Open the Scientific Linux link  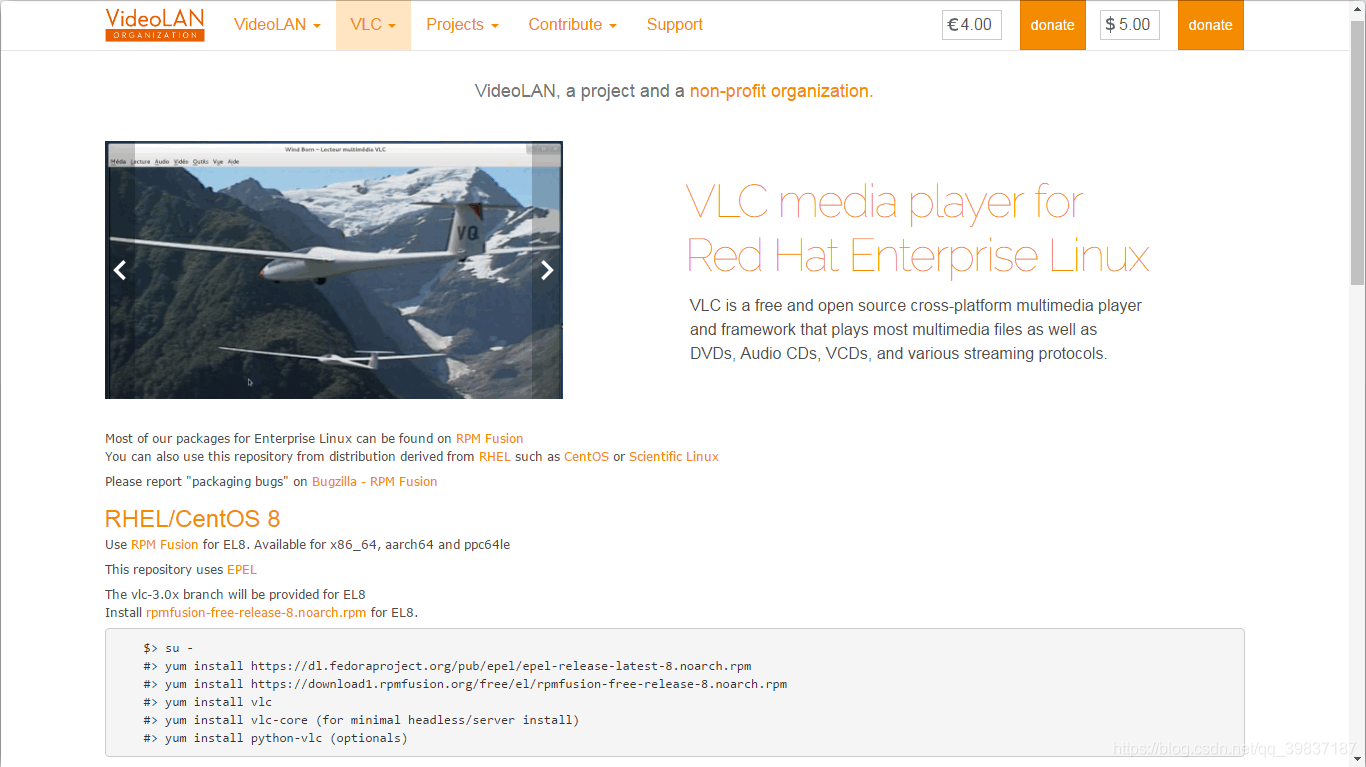673,457
